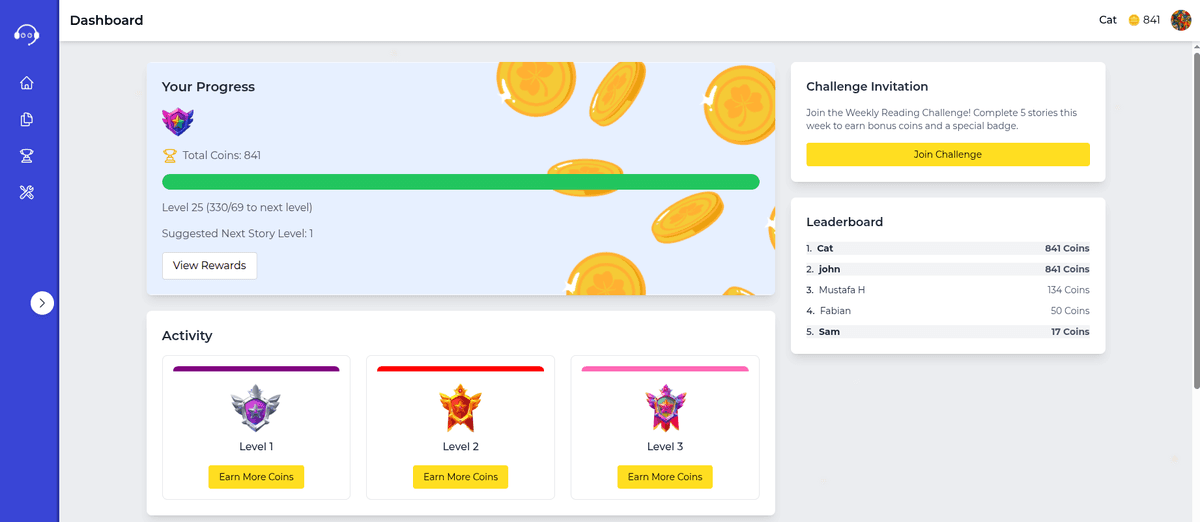1200x522 pixels.
Task: Open the tools icon in sidebar
Action: 27,192
